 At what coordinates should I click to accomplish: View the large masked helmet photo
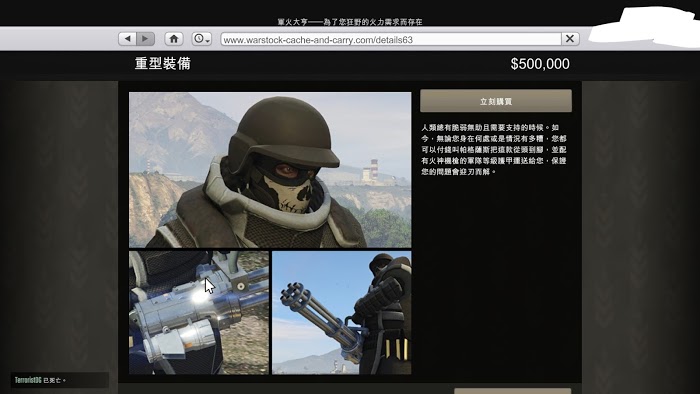click(x=270, y=170)
